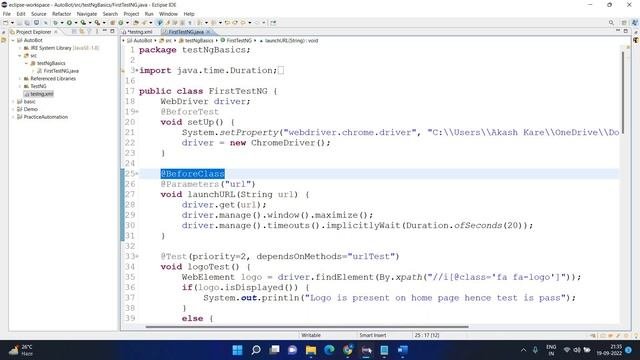Click the editor horizontal scrollbar
This screenshot has width=640, height=360.
coord(307,327)
